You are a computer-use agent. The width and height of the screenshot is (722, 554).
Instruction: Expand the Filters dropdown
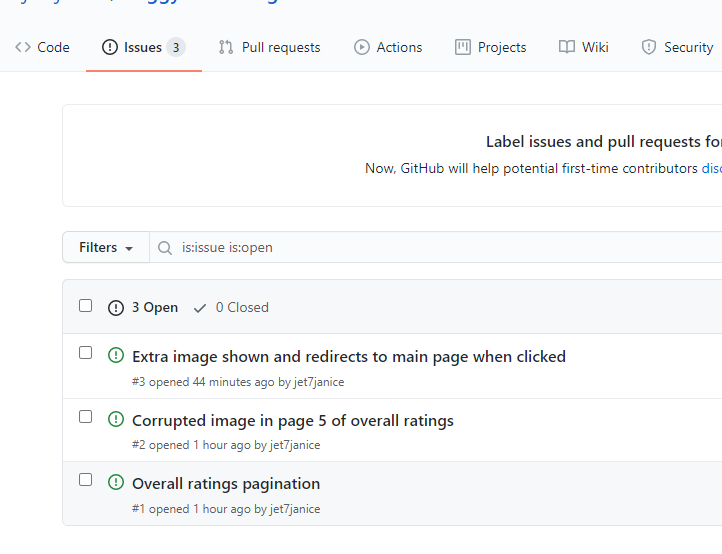[106, 247]
